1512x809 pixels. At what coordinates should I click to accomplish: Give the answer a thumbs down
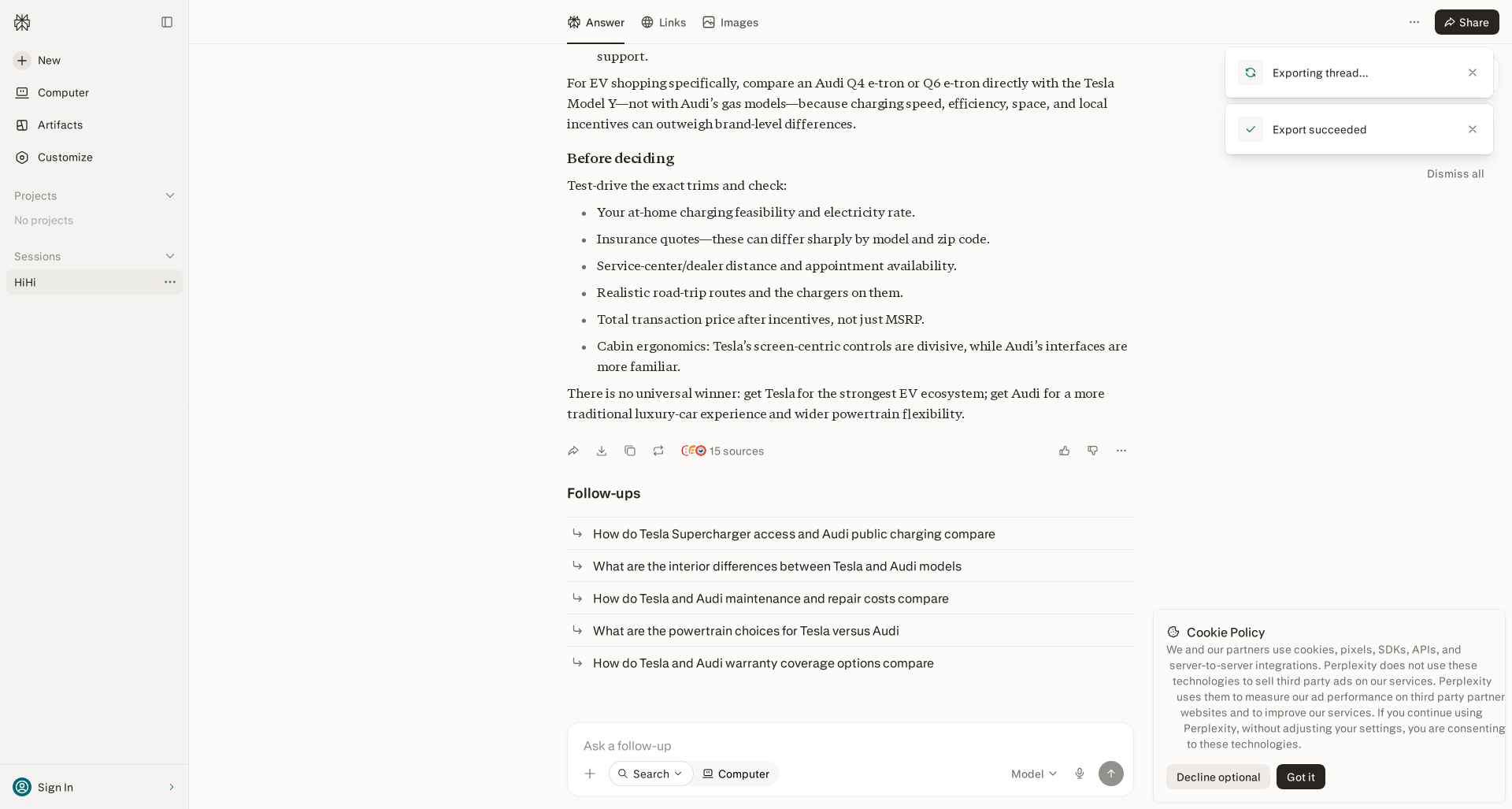click(1093, 451)
